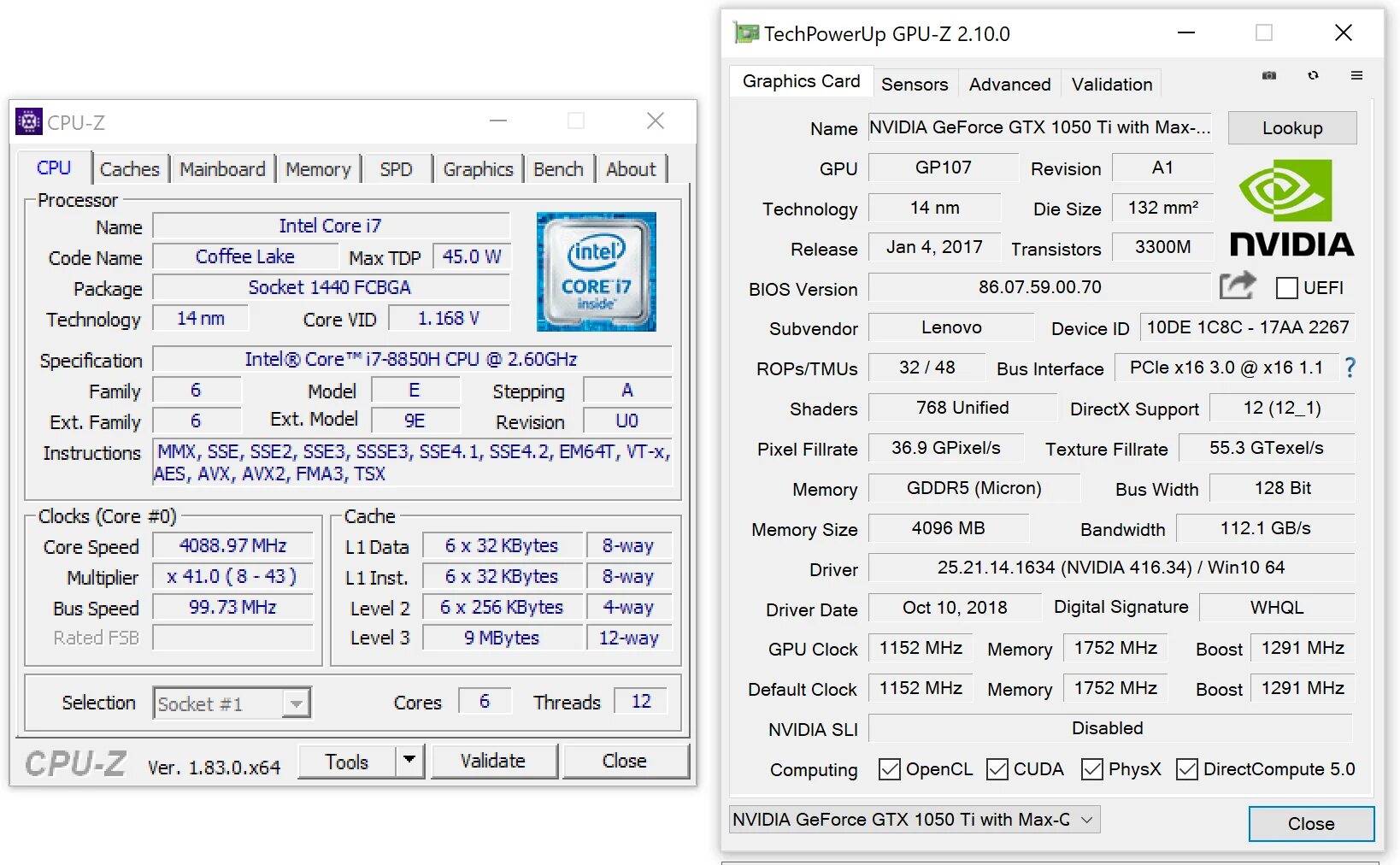Click the Memory type value GDDR5 (Micron)
Screen dimensions: 1400x865
pos(974,488)
